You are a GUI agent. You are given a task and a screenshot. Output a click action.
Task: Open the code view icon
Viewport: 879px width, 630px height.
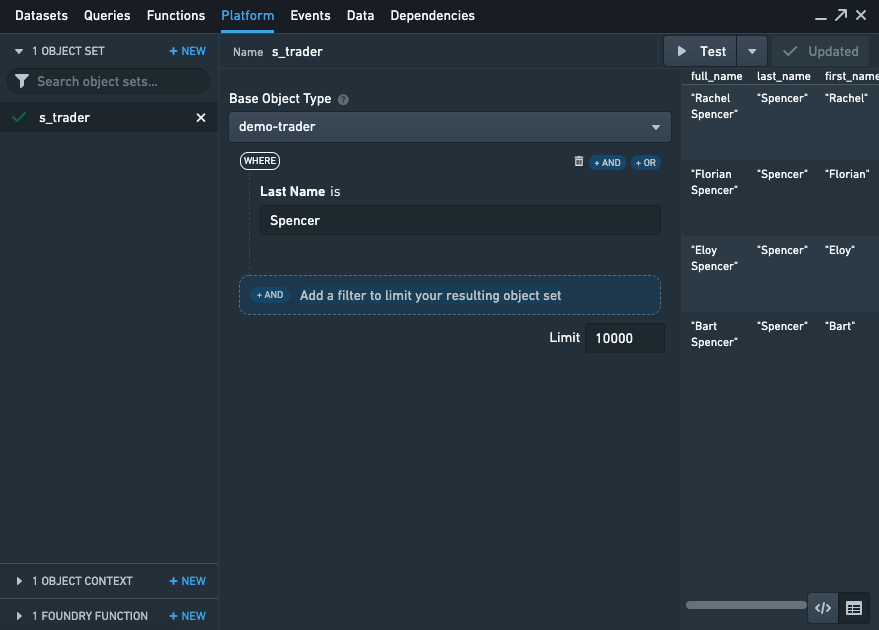823,608
